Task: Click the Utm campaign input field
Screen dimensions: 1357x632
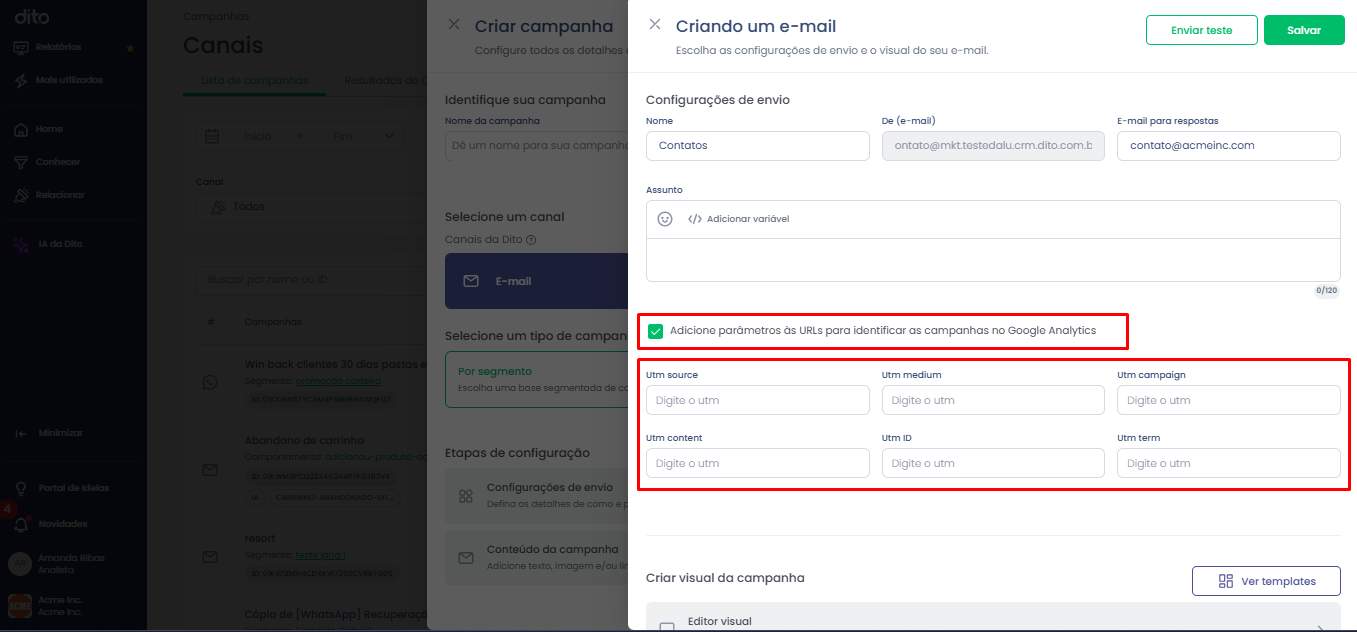Action: tap(1228, 400)
